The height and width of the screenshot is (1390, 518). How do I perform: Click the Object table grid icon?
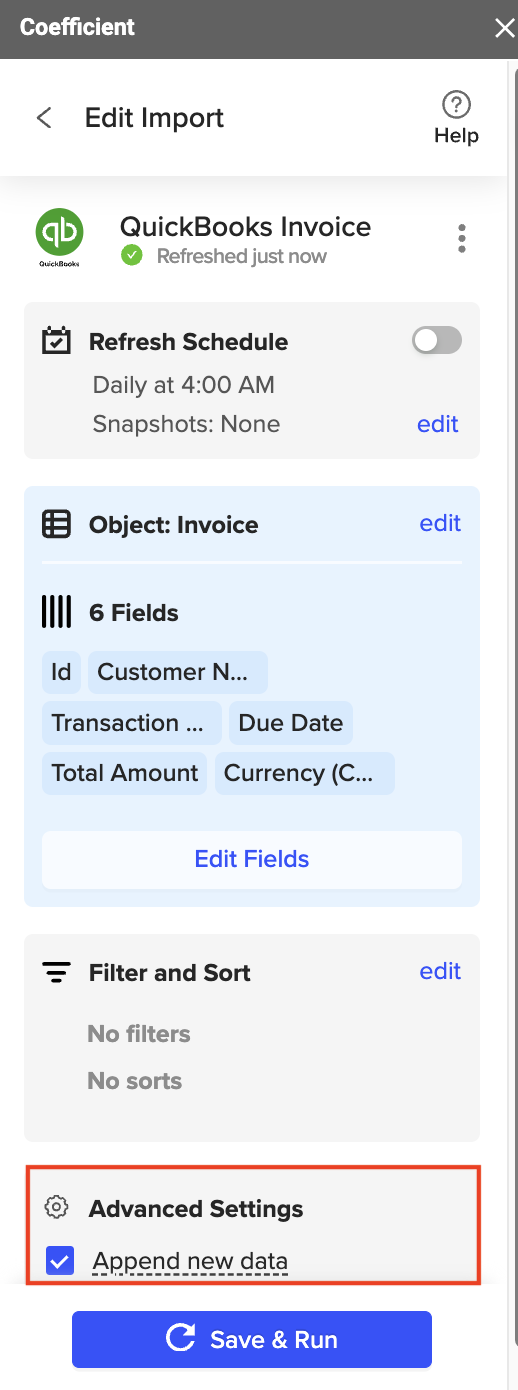pos(56,524)
